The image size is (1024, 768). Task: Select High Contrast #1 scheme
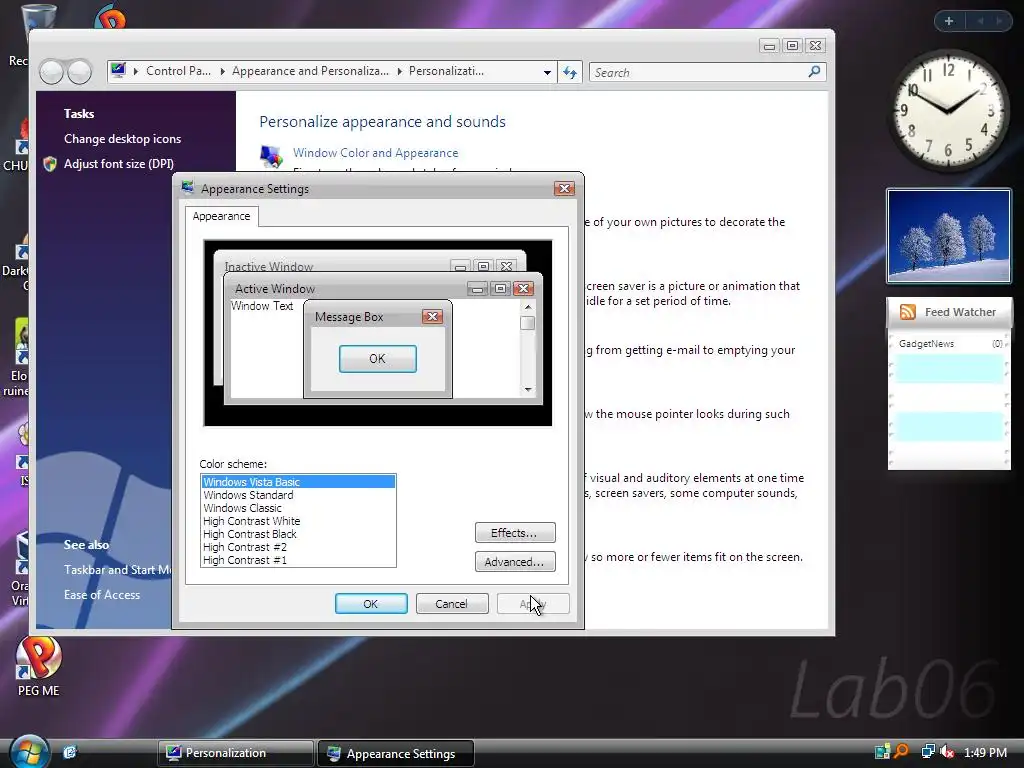click(298, 560)
